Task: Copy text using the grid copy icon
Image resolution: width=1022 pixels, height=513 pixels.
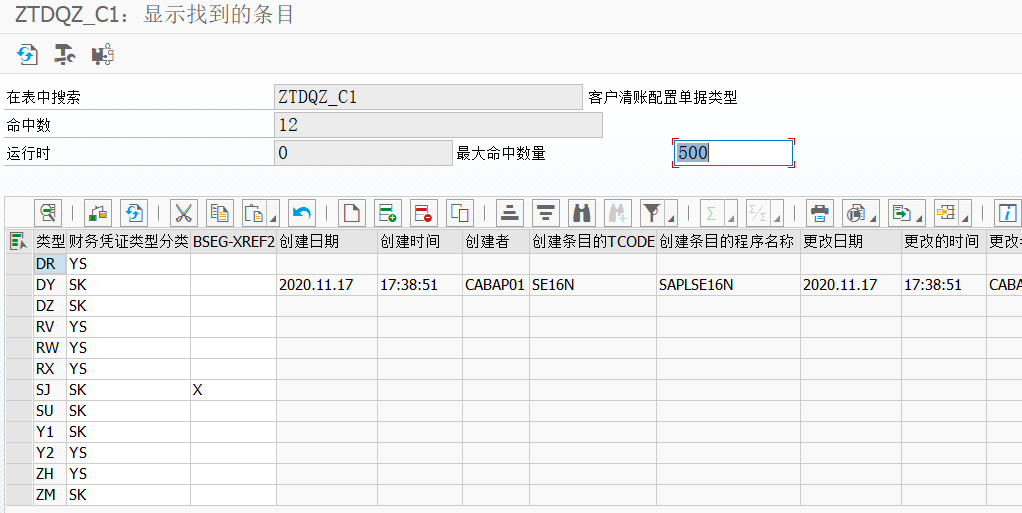Action: tap(220, 213)
